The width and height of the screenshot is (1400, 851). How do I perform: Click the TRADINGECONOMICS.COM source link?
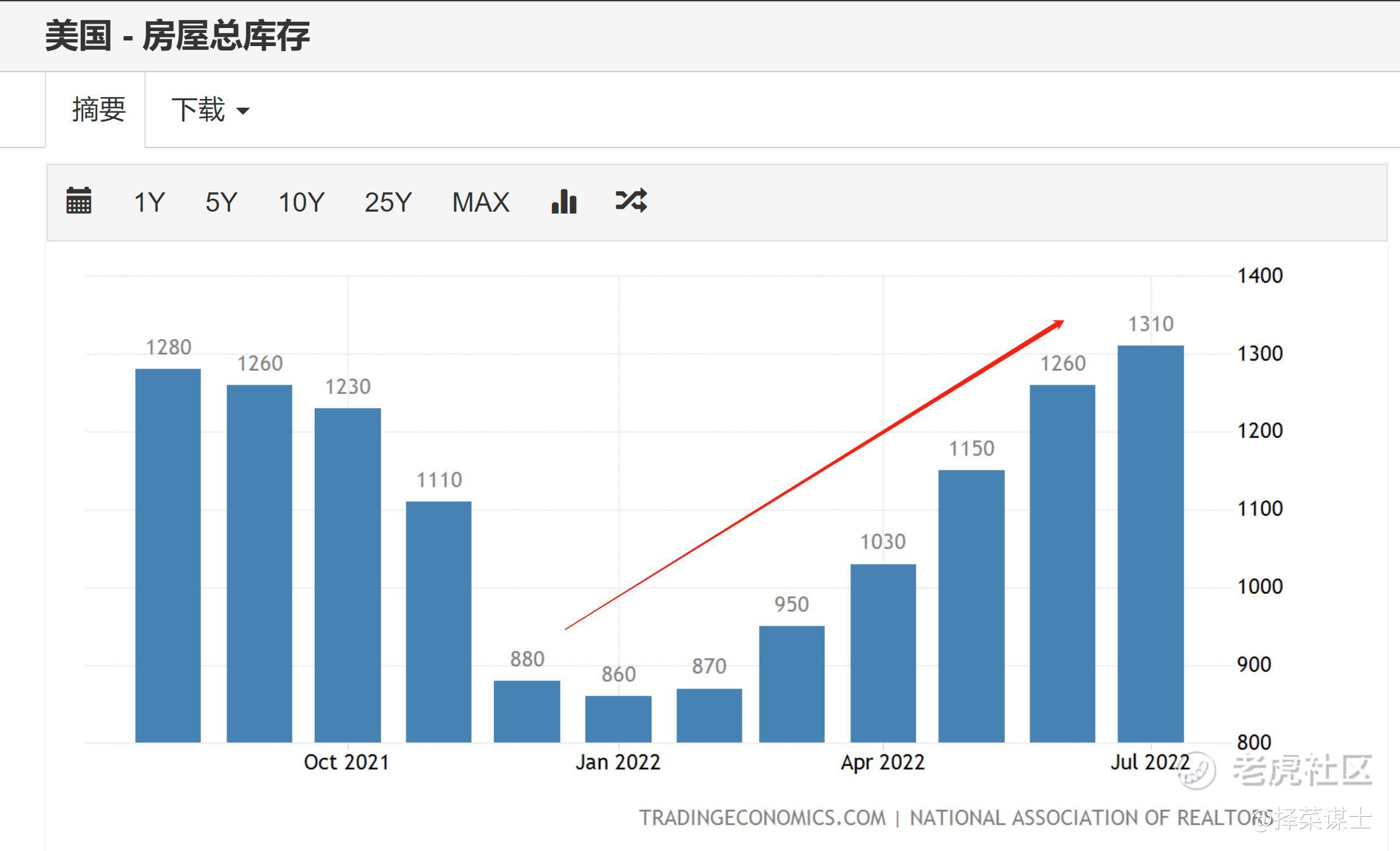(762, 817)
